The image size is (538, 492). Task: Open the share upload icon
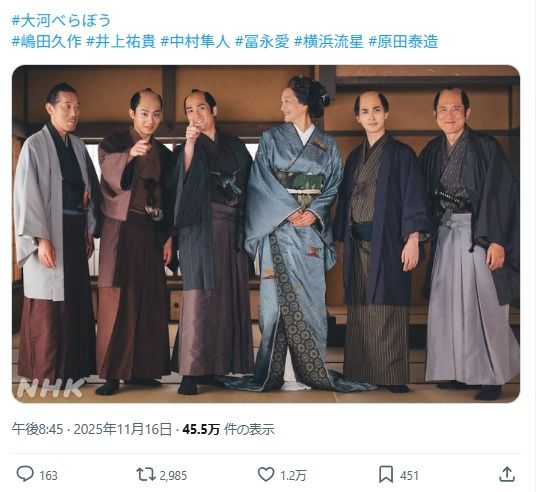[x=507, y=474]
